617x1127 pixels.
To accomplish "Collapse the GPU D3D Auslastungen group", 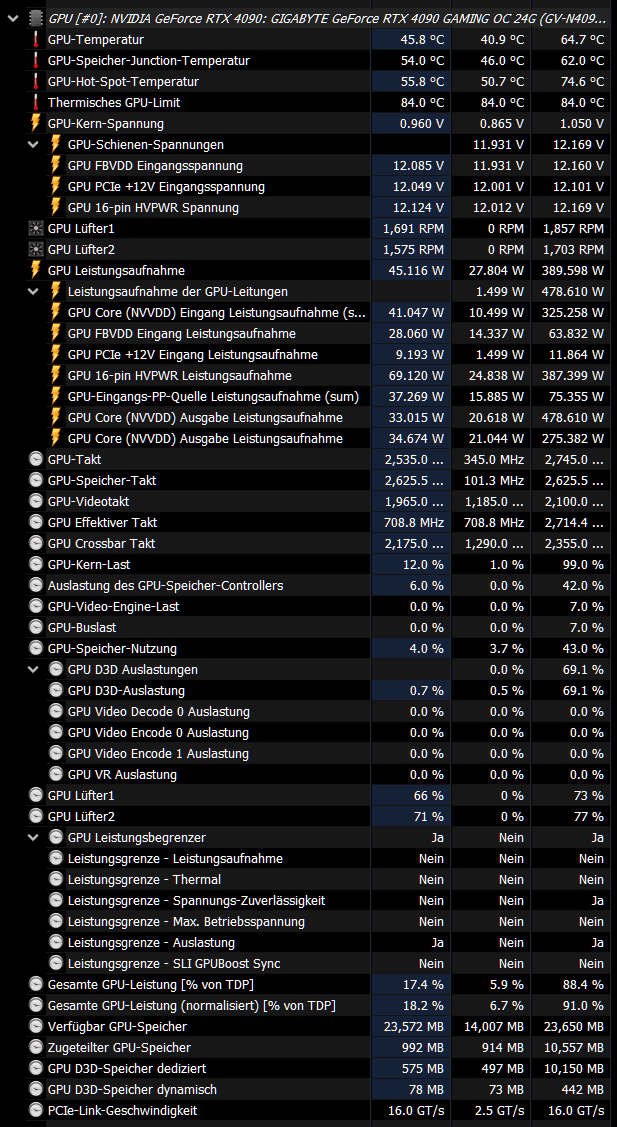I will (x=33, y=669).
